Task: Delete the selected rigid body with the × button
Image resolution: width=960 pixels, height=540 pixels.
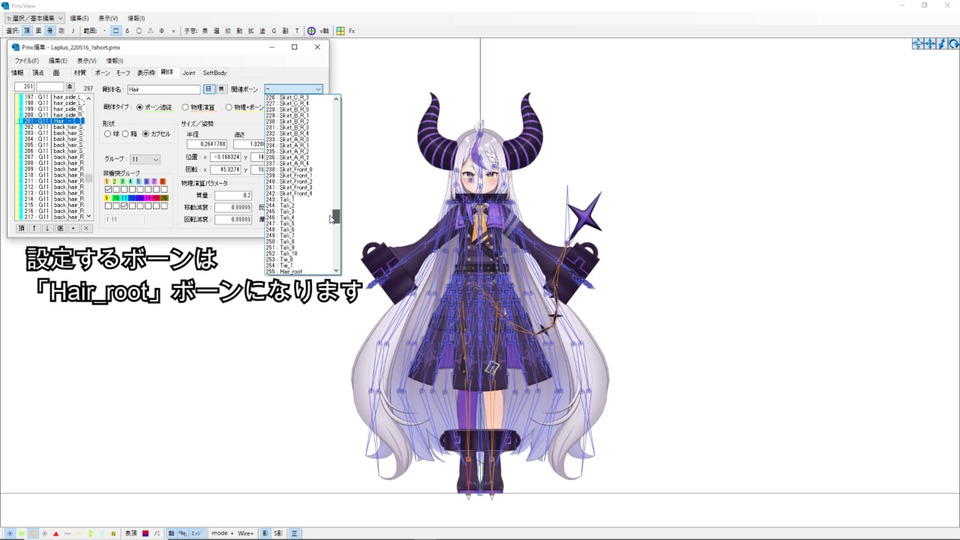Action: (86, 228)
